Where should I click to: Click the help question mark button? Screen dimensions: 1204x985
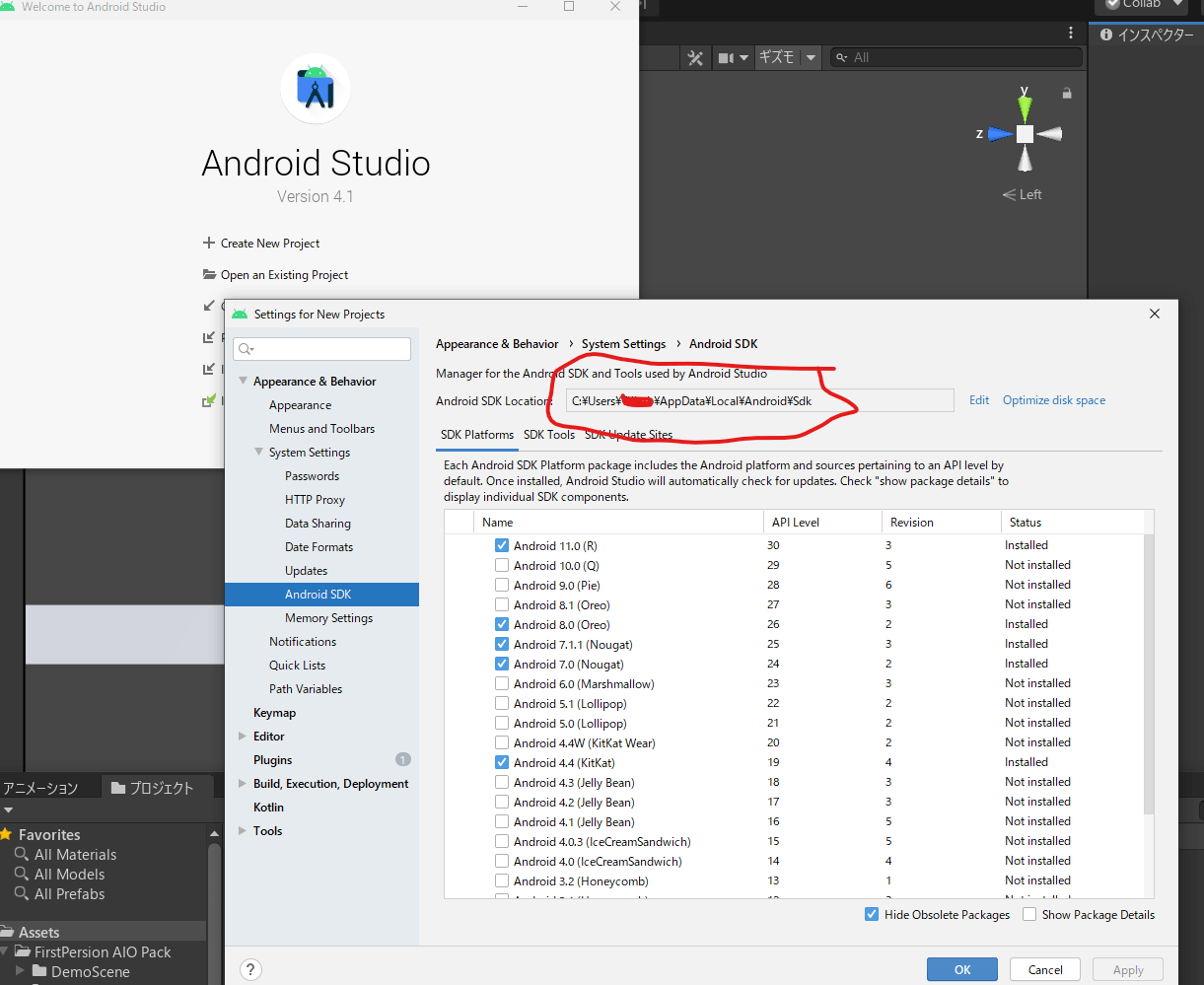tap(250, 970)
